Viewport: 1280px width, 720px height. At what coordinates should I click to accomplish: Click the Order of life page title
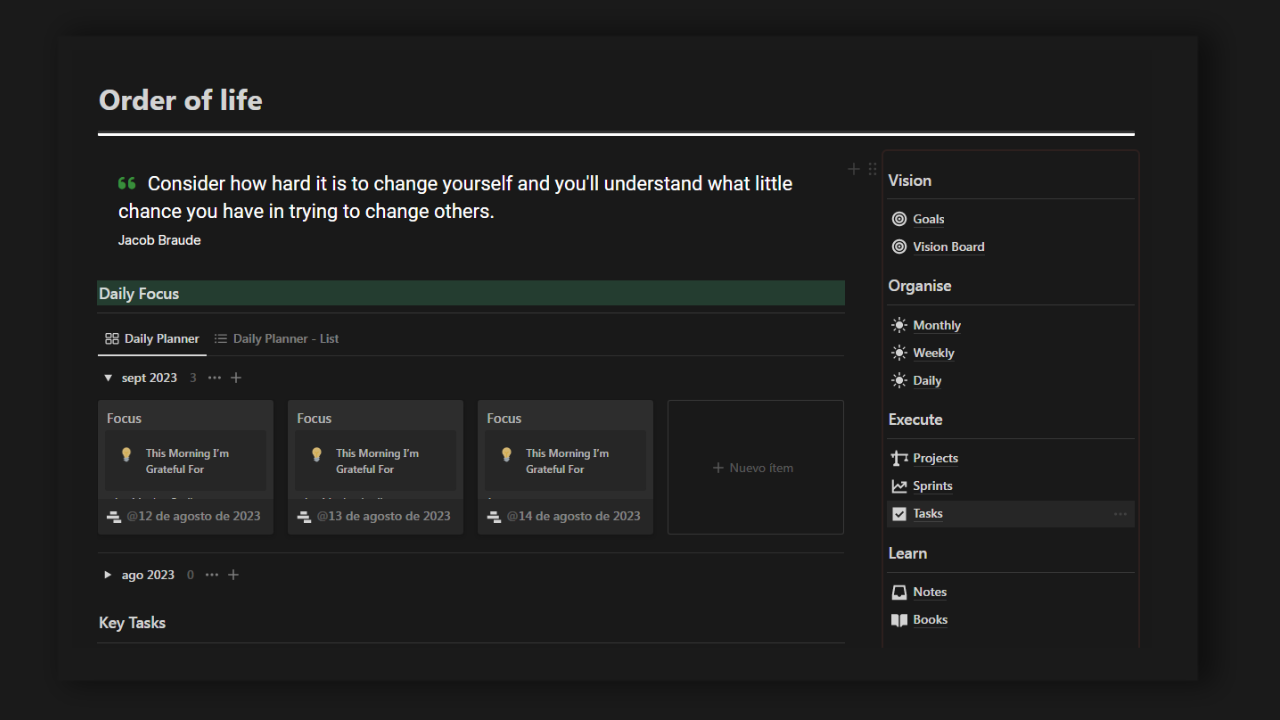tap(180, 100)
